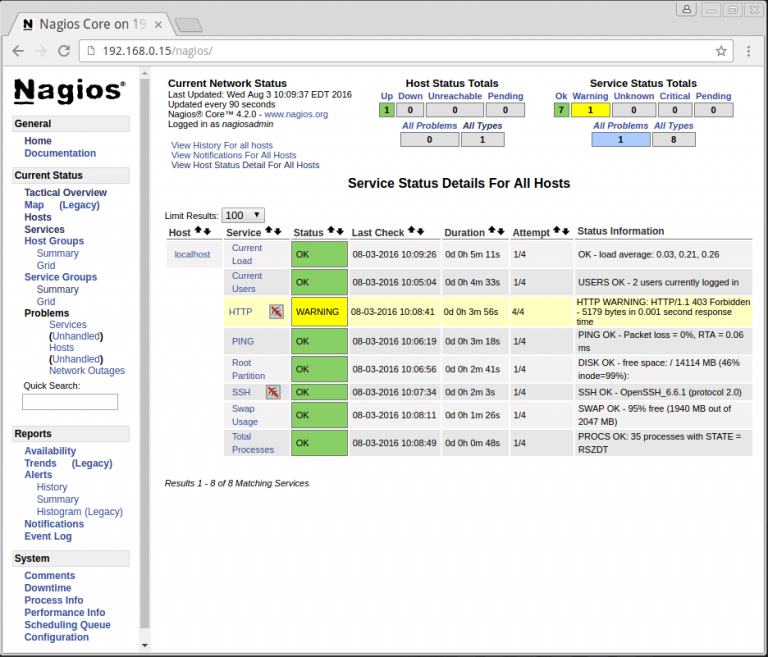Sort descending by Status column arrow
This screenshot has width=768, height=657.
(341, 232)
